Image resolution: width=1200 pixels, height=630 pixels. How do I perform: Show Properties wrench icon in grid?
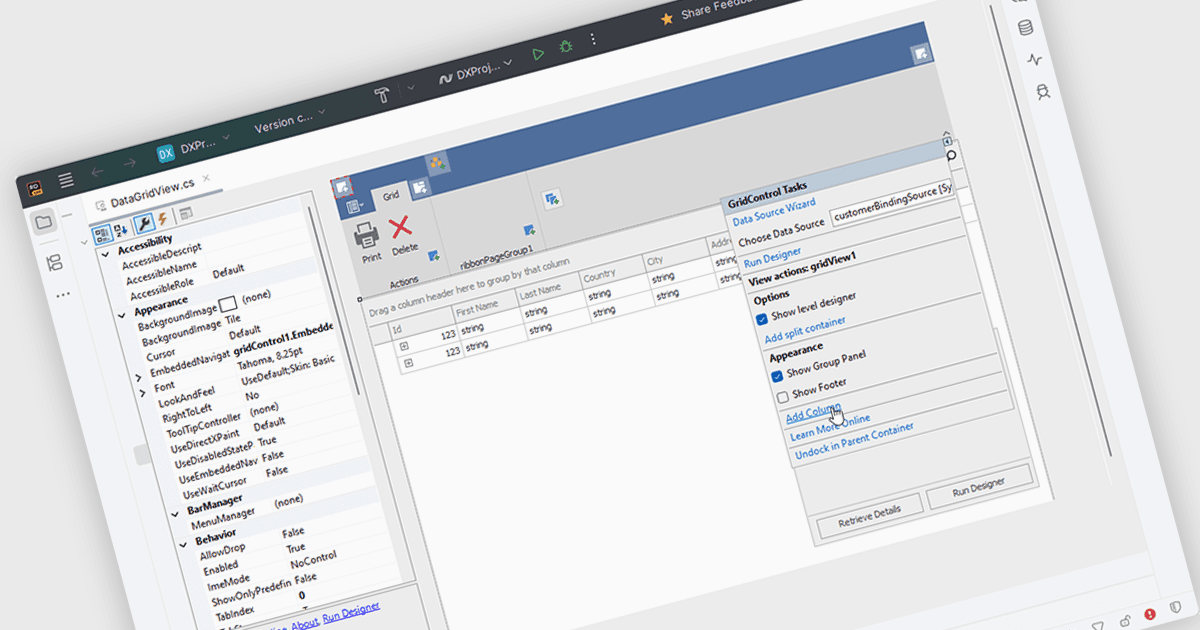pos(143,223)
